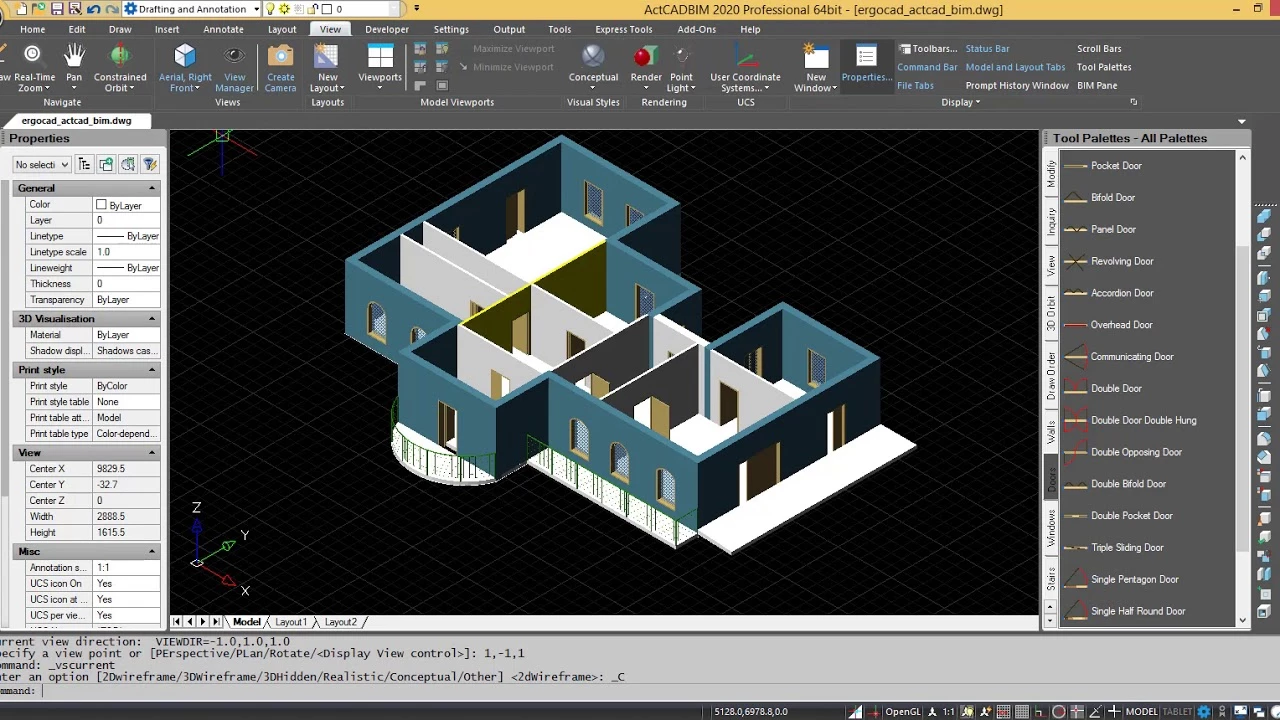
Task: Select Double Door from the tool palette
Action: tap(1116, 388)
